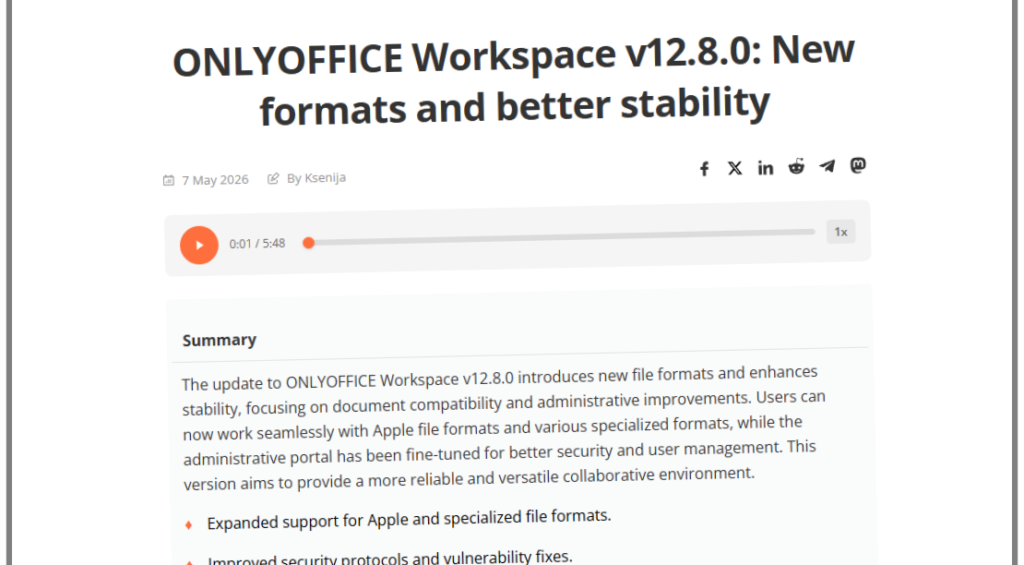Click the audio time display 0:01 / 5:48

point(257,244)
